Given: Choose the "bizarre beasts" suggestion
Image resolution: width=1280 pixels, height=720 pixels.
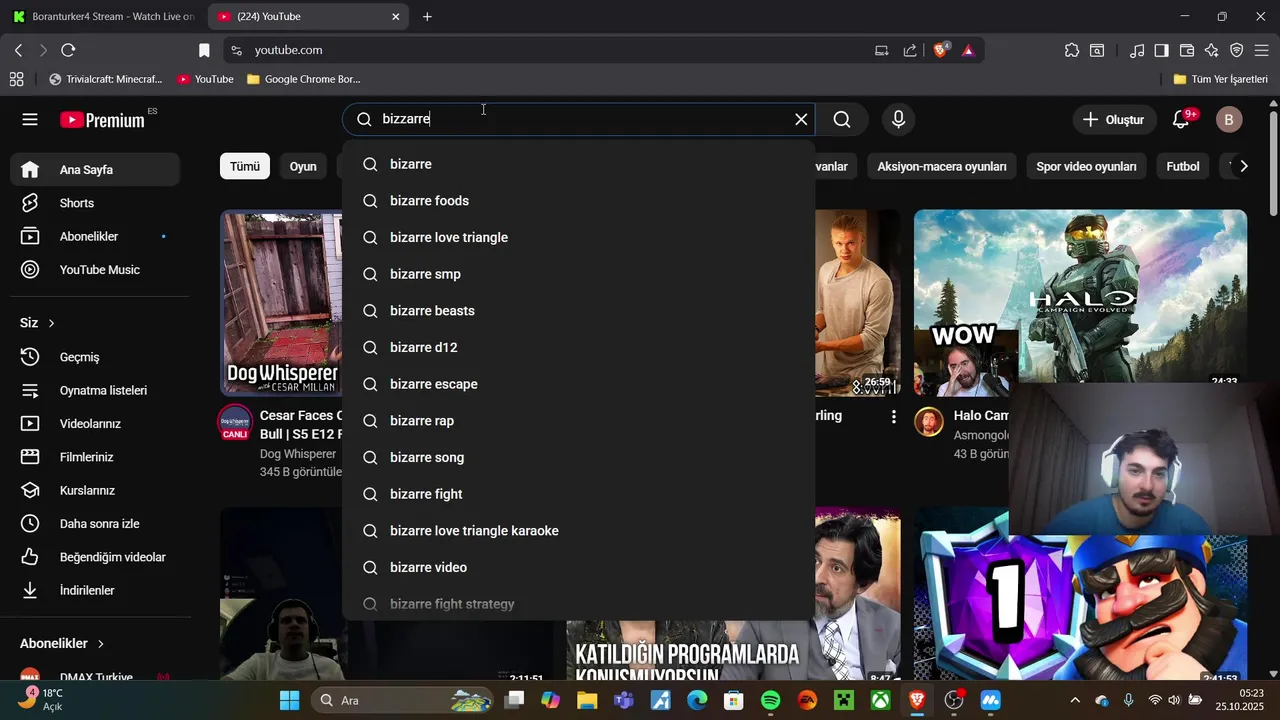Looking at the screenshot, I should (578, 311).
